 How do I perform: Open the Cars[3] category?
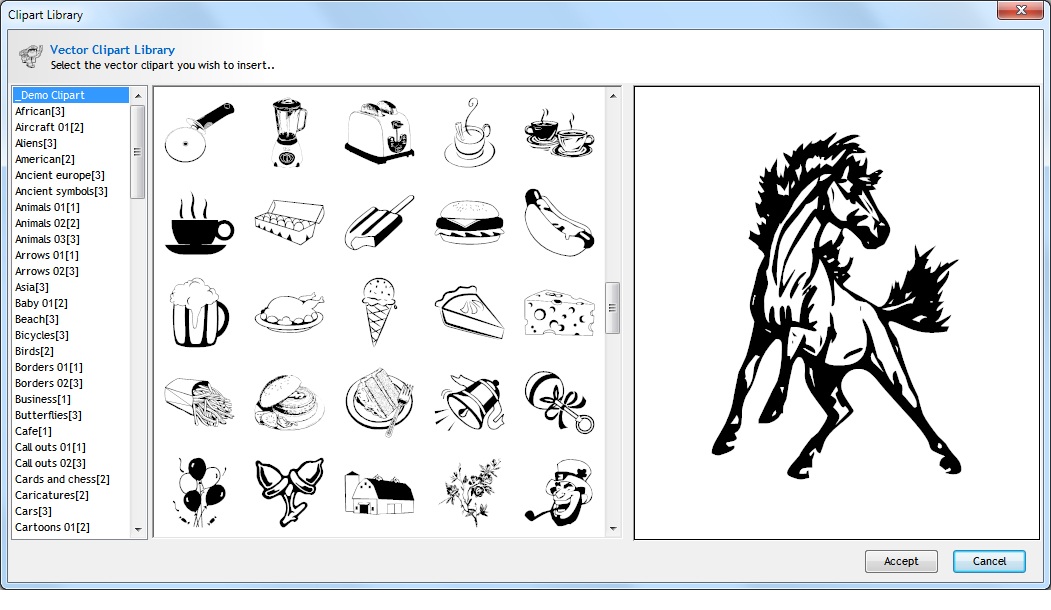tap(33, 511)
